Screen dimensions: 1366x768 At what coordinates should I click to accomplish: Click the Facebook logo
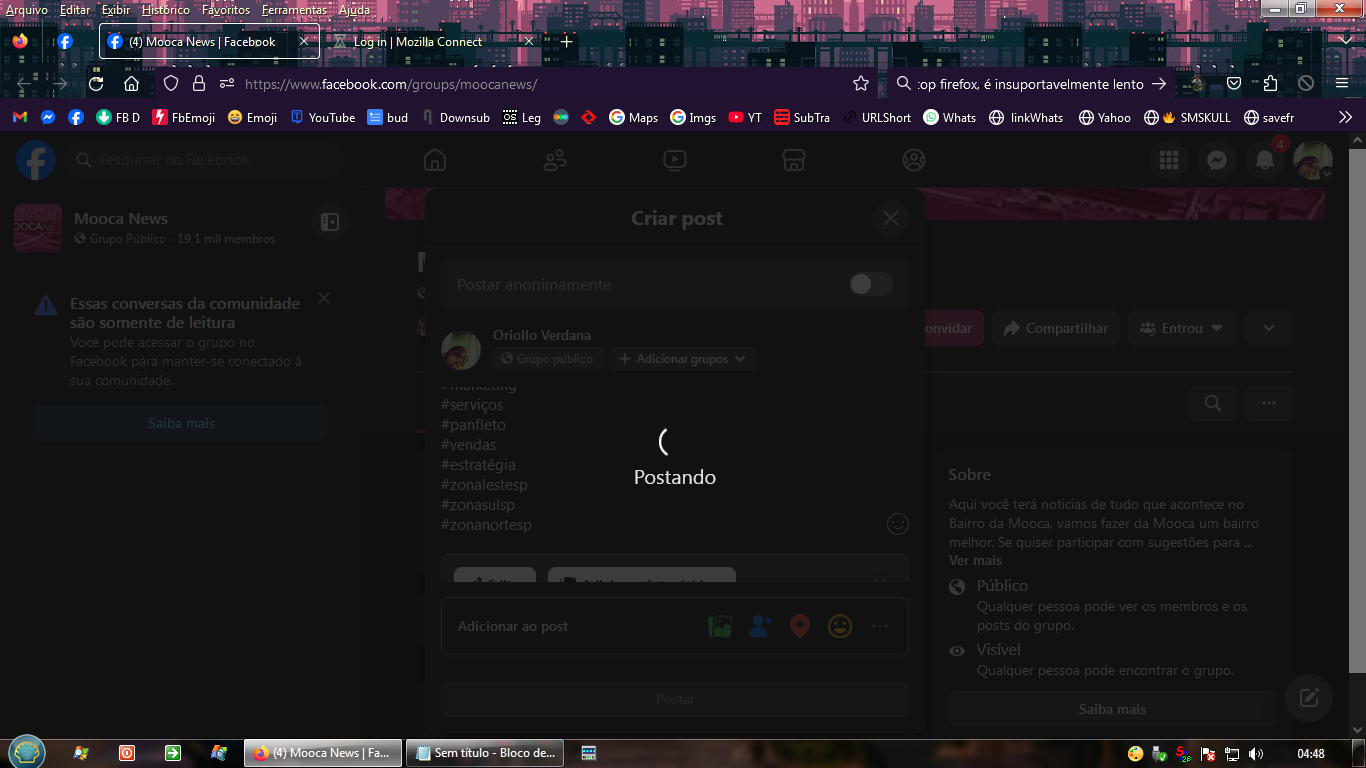click(x=35, y=160)
